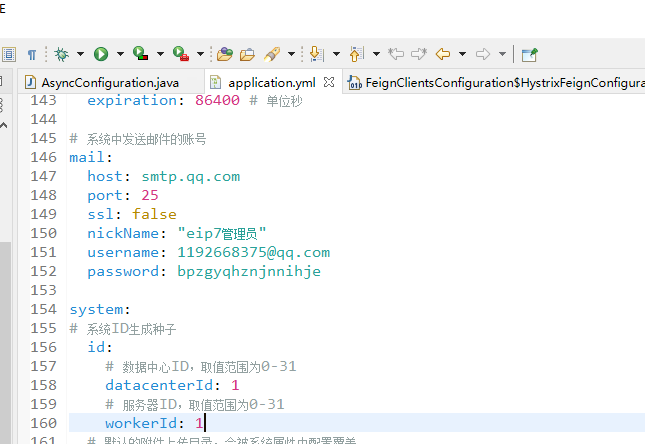Click the username value 1192668375@qq.com
Viewport: 645px width, 444px height.
tap(253, 252)
